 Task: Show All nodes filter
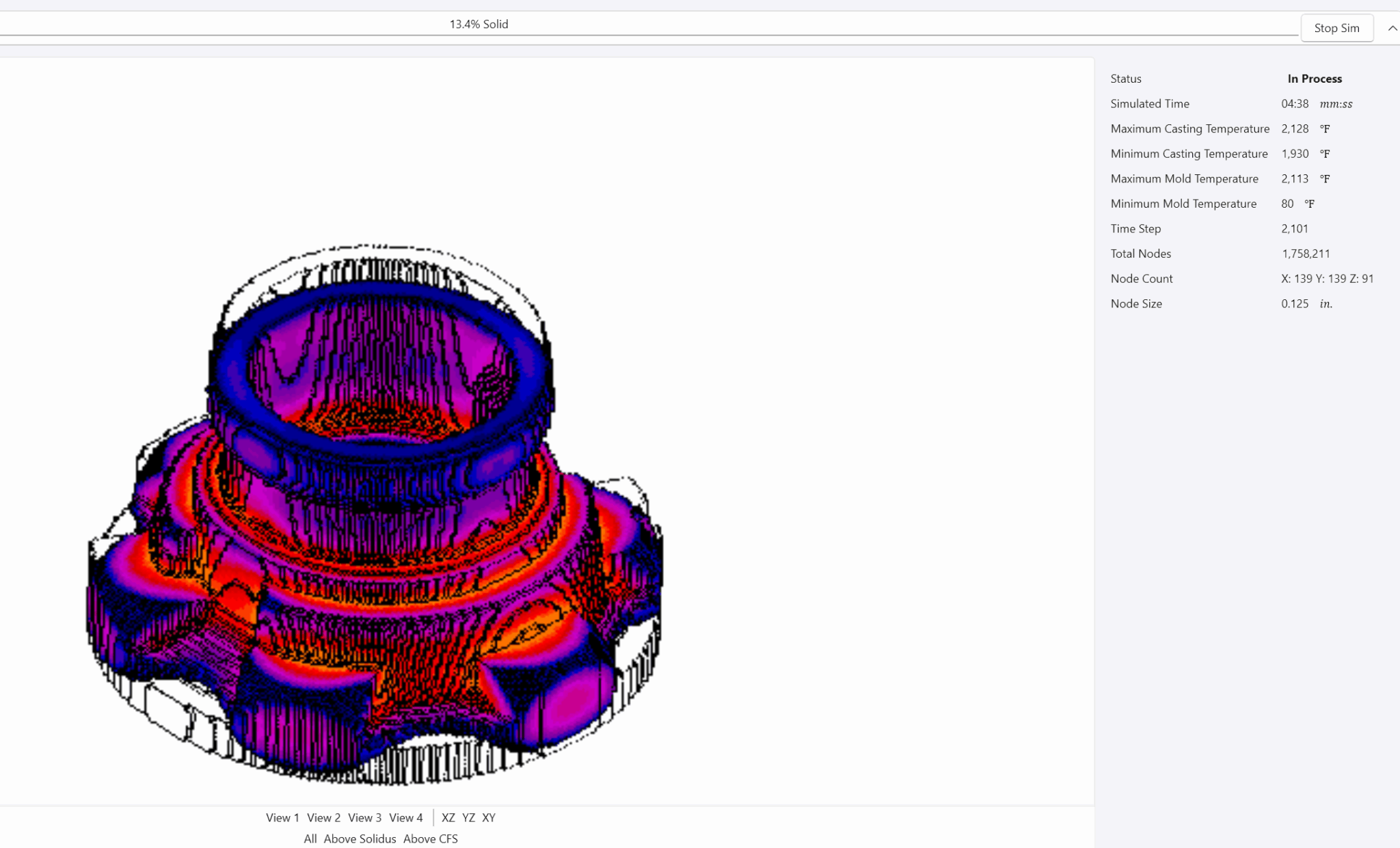(x=310, y=838)
